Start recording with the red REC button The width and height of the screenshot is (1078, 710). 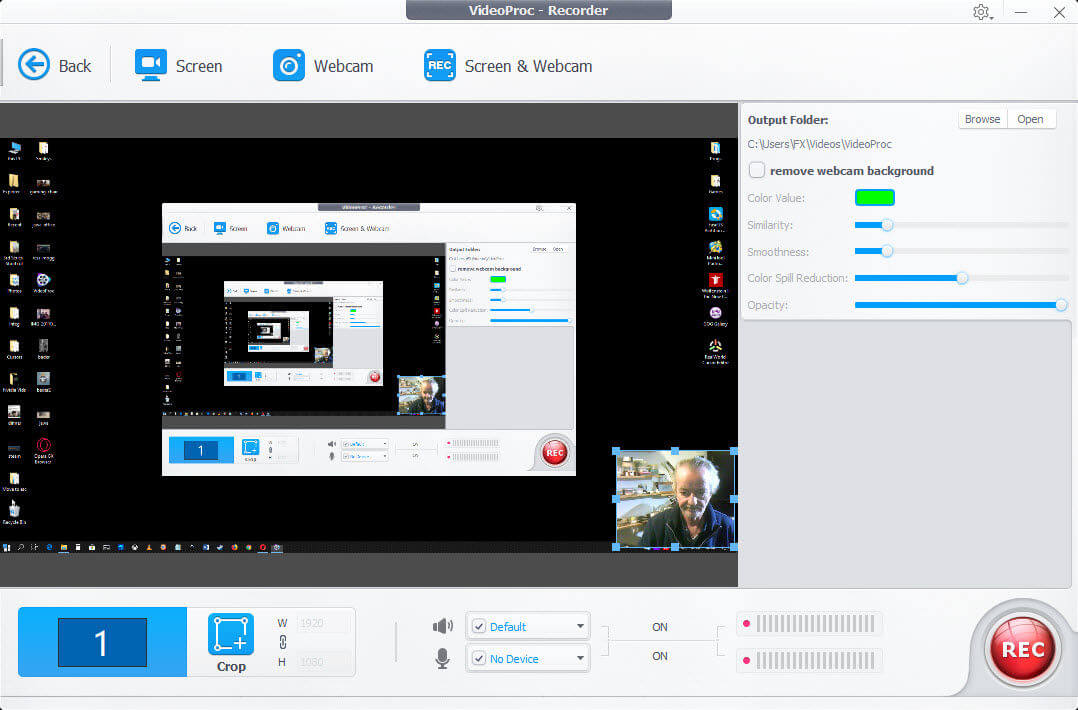pyautogui.click(x=1023, y=649)
